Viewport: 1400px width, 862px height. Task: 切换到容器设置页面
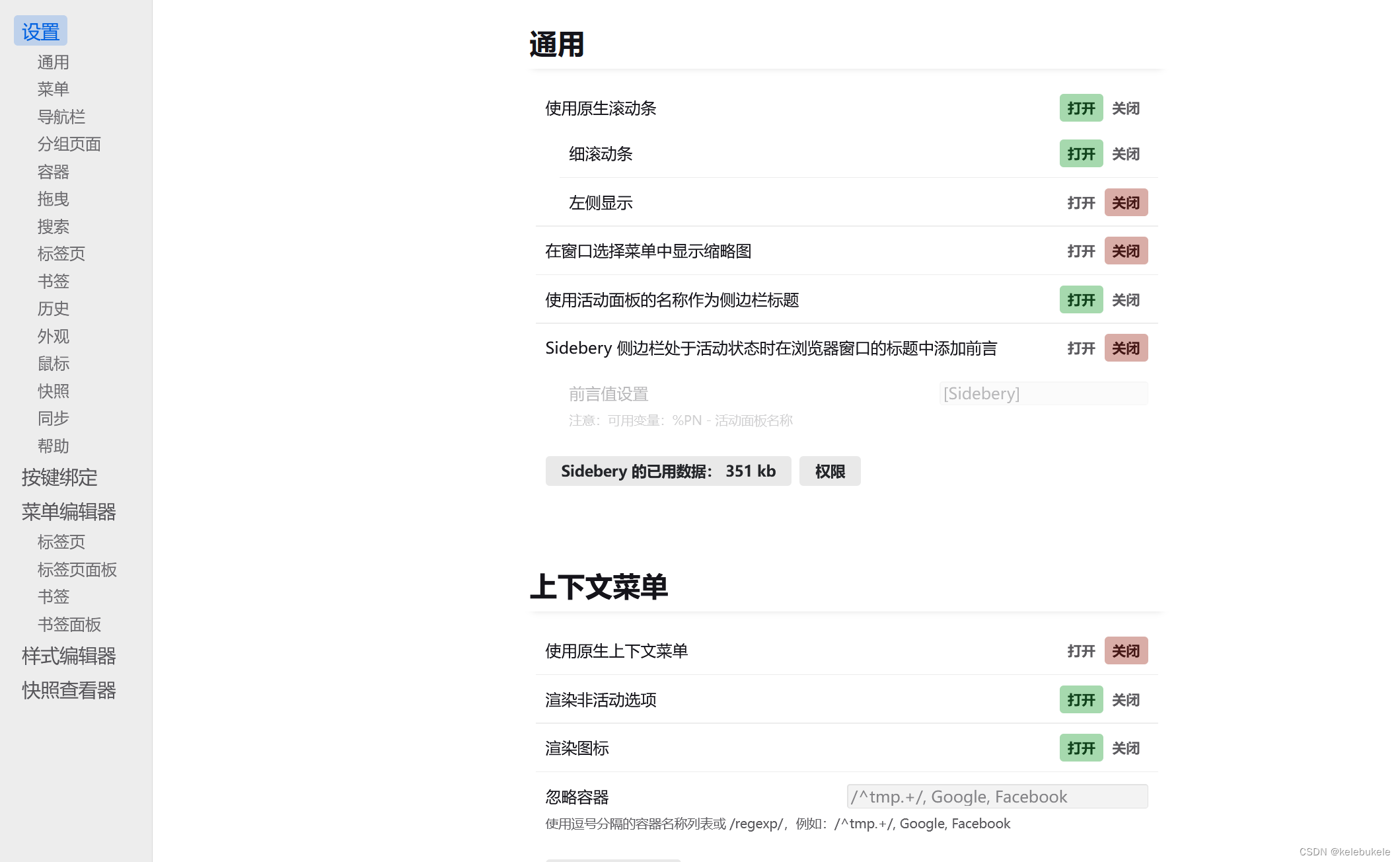[53, 171]
